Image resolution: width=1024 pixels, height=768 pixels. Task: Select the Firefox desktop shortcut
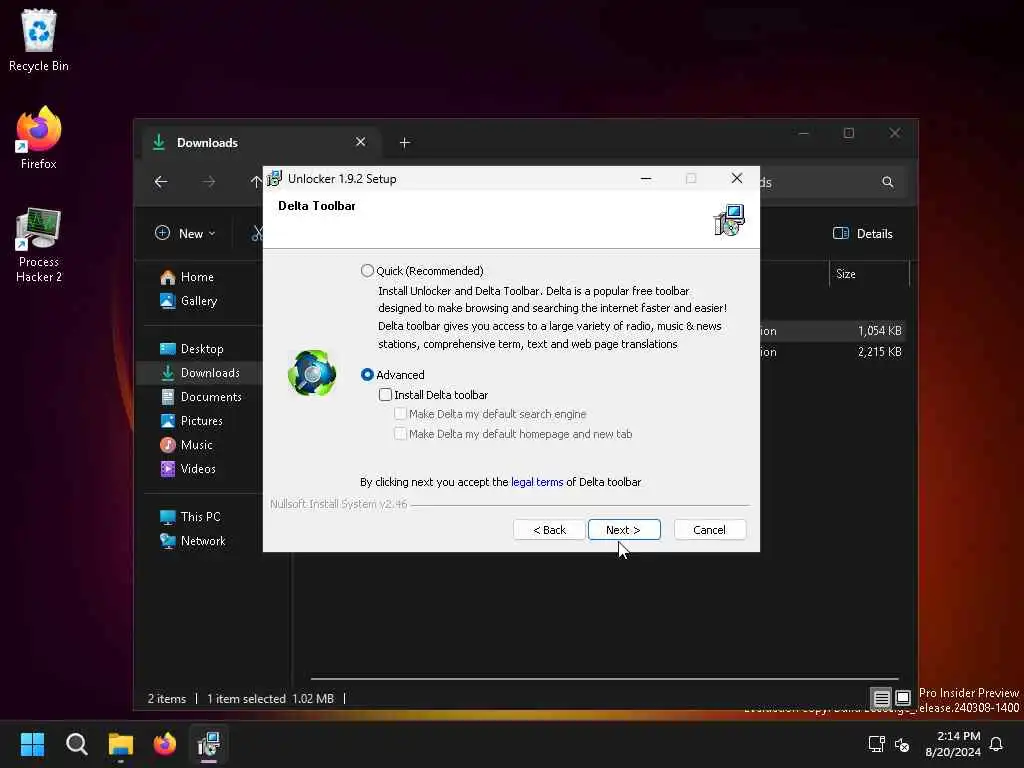coord(39,138)
